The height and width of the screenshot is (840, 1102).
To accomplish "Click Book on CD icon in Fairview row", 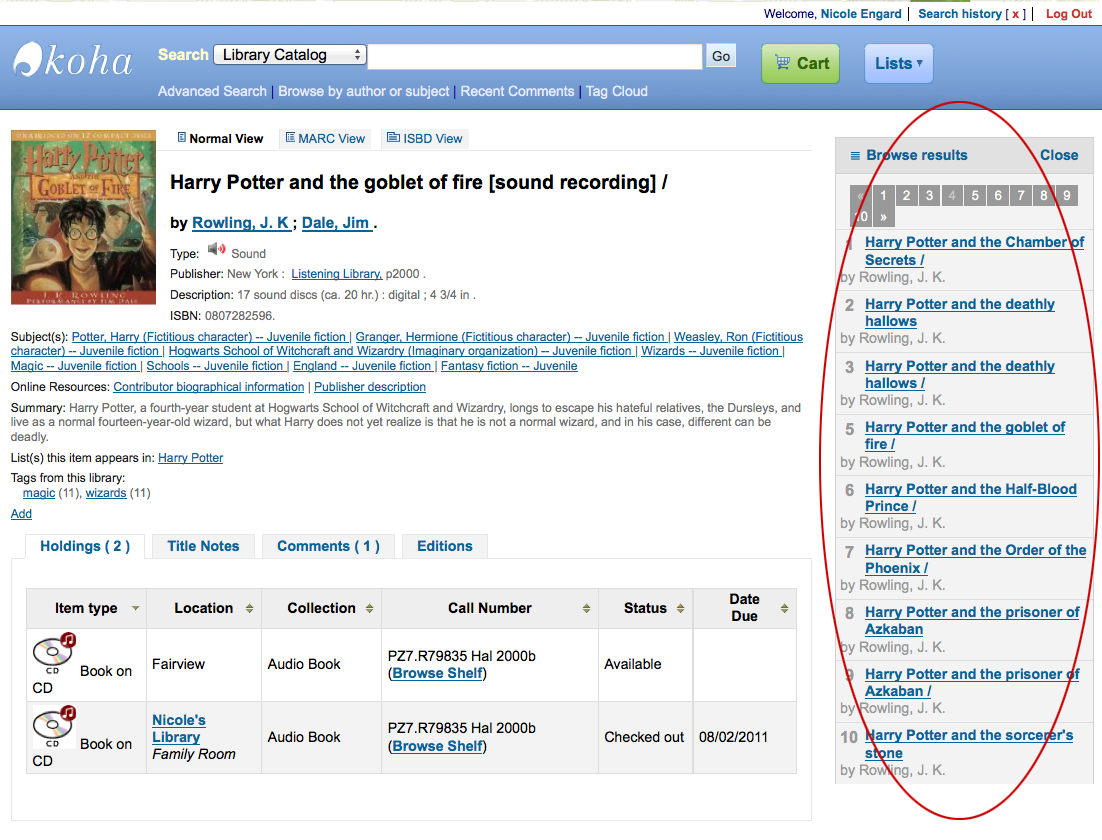I will [54, 653].
